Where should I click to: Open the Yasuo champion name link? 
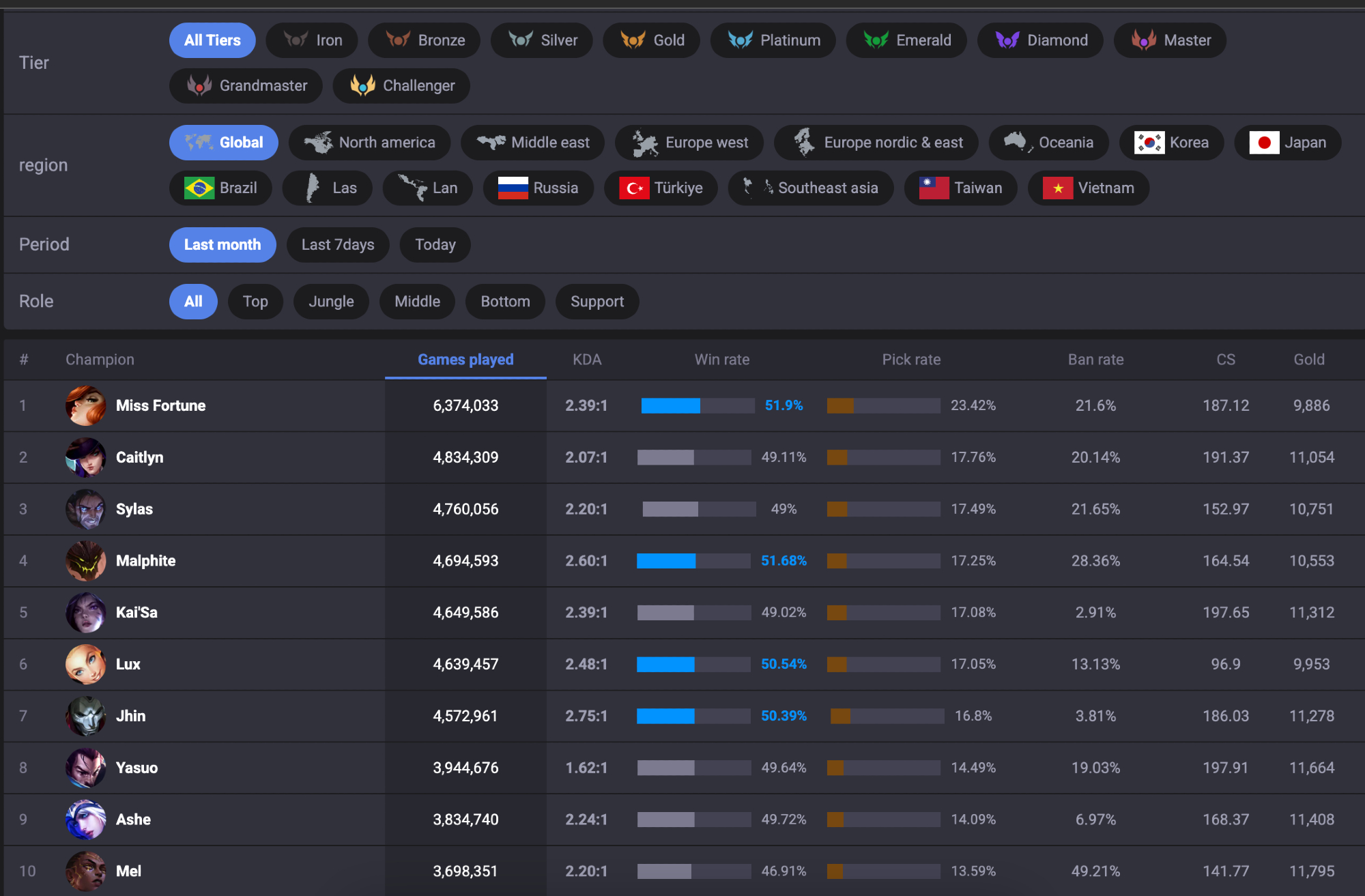(136, 768)
